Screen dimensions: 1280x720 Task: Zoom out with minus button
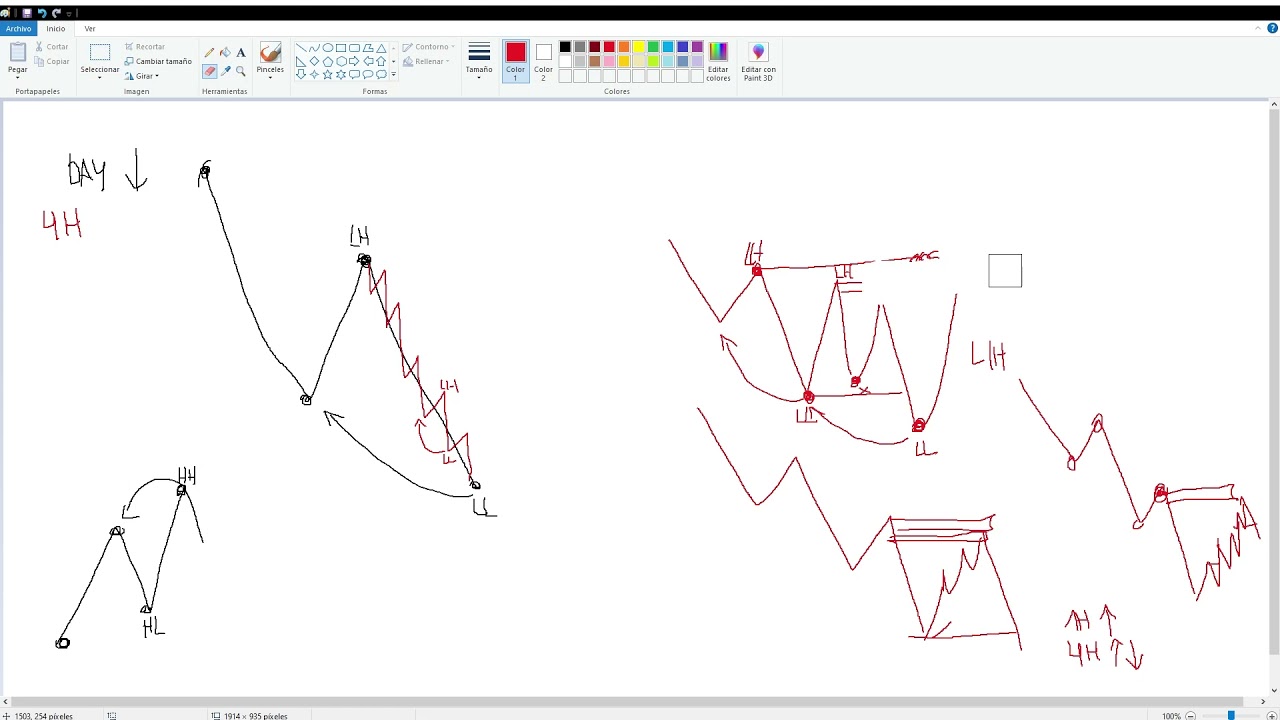[x=1190, y=716]
